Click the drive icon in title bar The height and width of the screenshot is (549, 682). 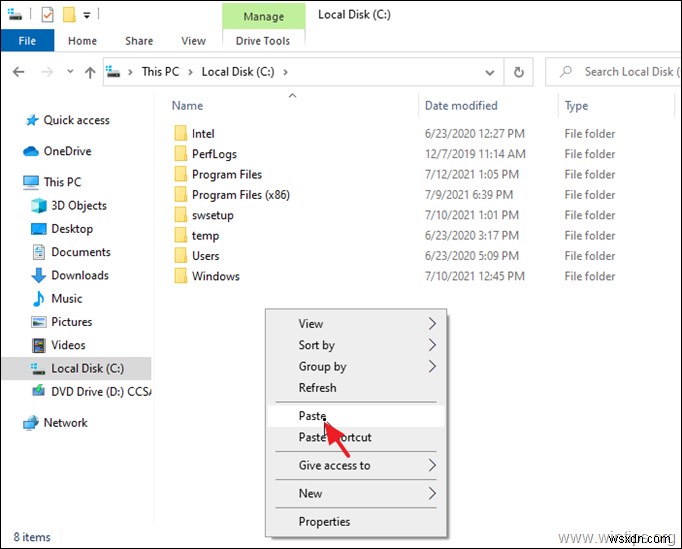point(15,15)
